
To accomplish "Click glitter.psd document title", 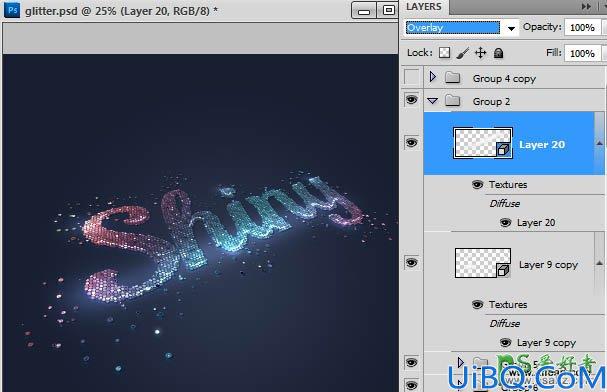I will pyautogui.click(x=121, y=11).
